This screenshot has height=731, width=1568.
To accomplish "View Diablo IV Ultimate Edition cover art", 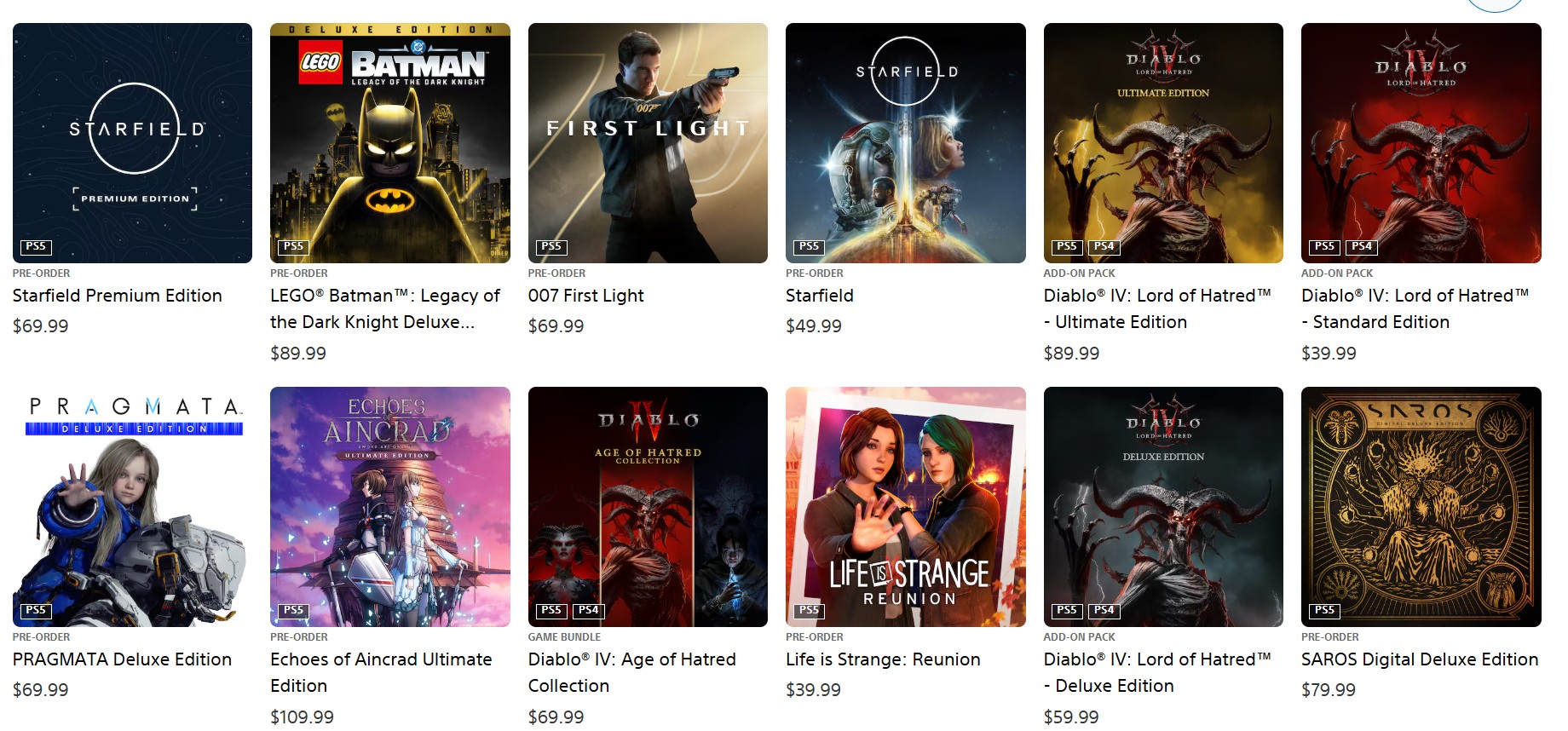I will tap(1163, 143).
